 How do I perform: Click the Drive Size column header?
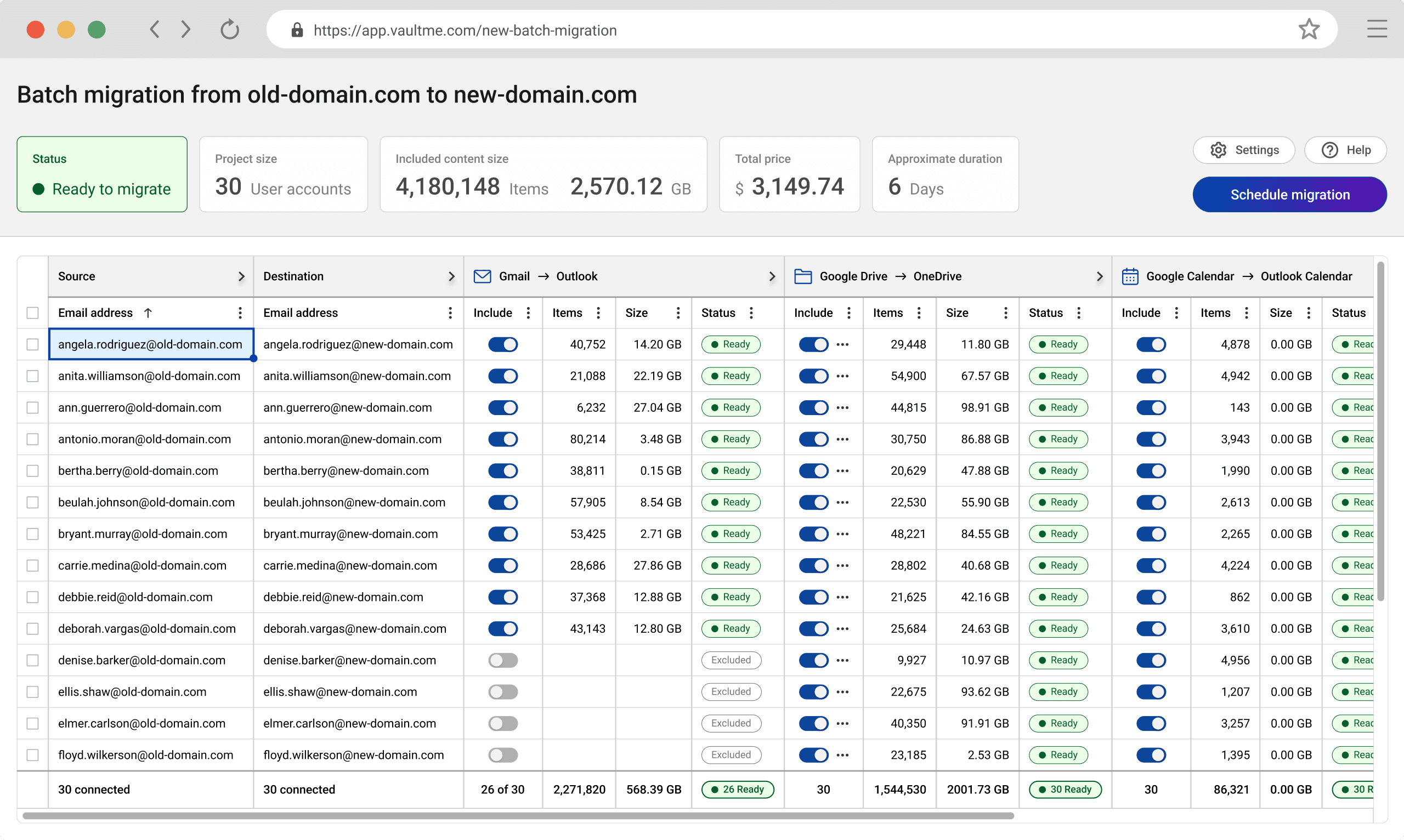pos(957,313)
